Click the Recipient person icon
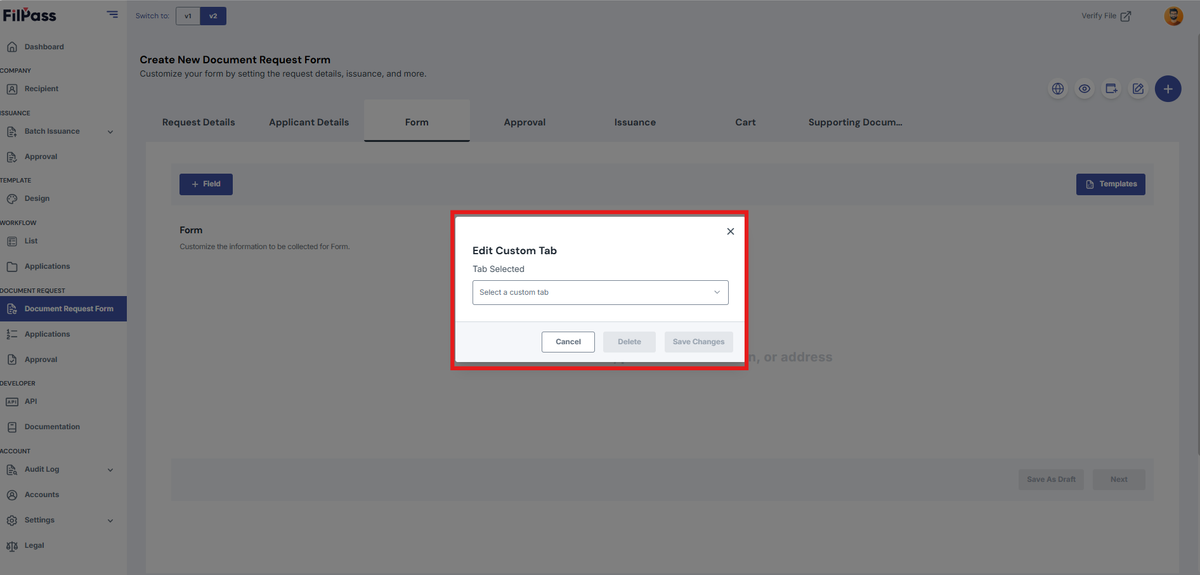 pyautogui.click(x=12, y=89)
